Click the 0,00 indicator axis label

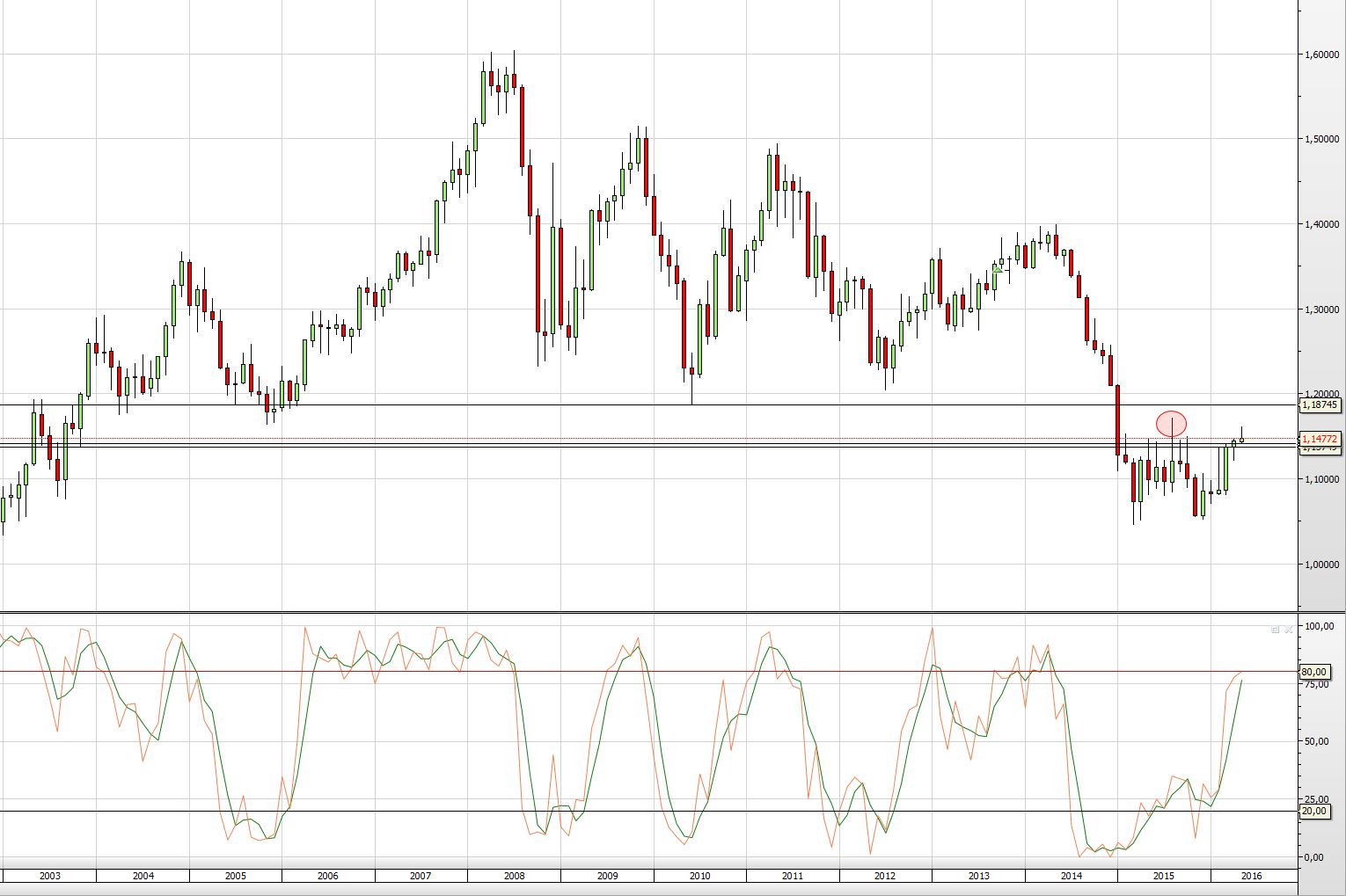pos(1314,857)
